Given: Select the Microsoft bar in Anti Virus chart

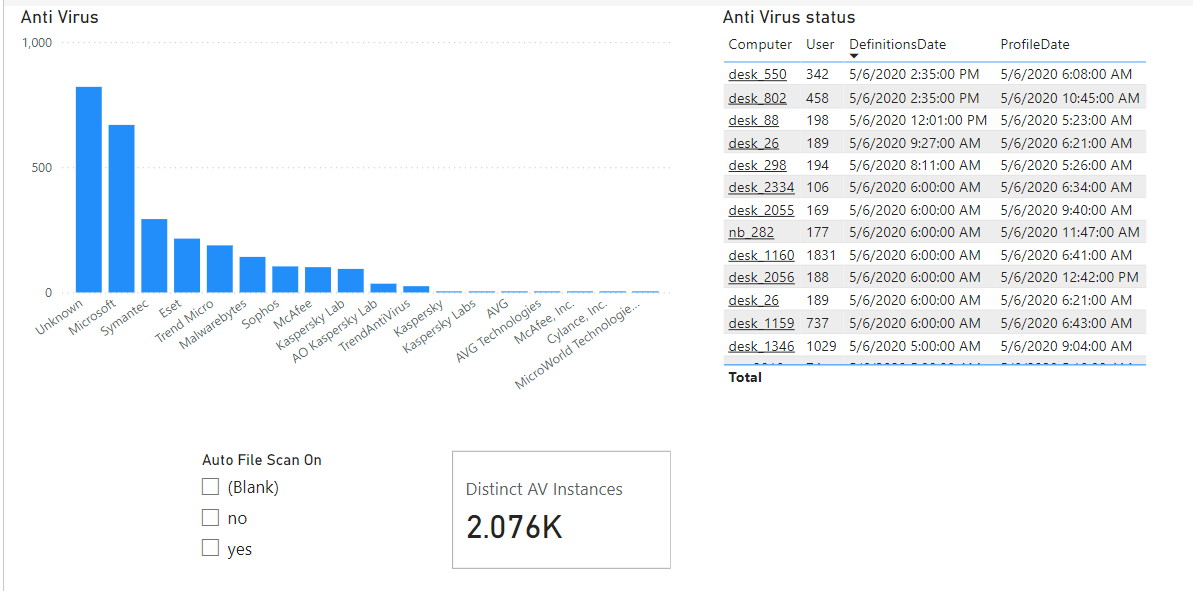Looking at the screenshot, I should (x=122, y=209).
